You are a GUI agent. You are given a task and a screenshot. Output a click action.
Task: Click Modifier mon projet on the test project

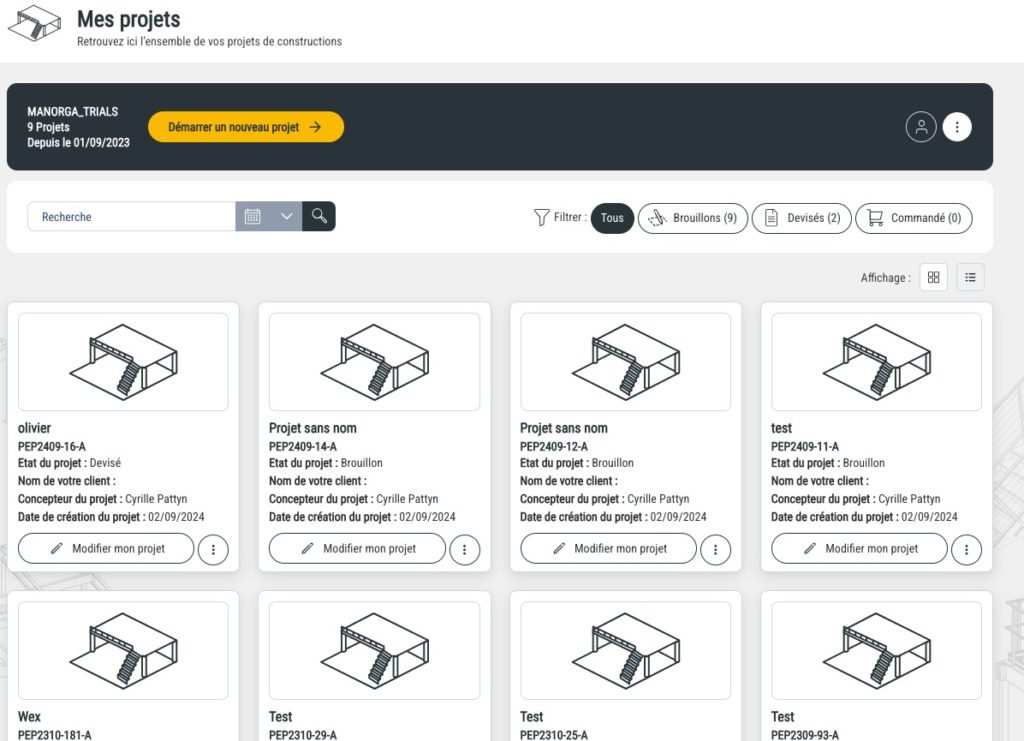(858, 548)
